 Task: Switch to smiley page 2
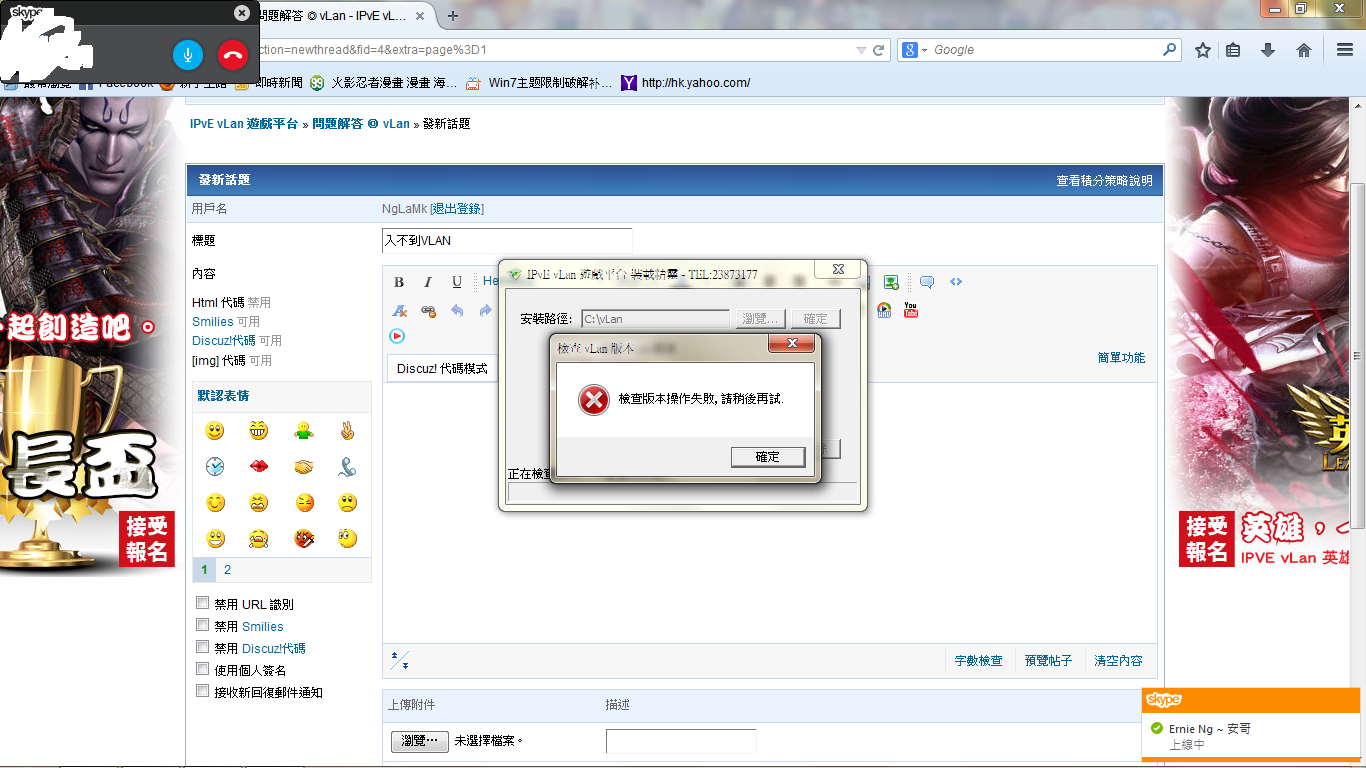[x=227, y=570]
